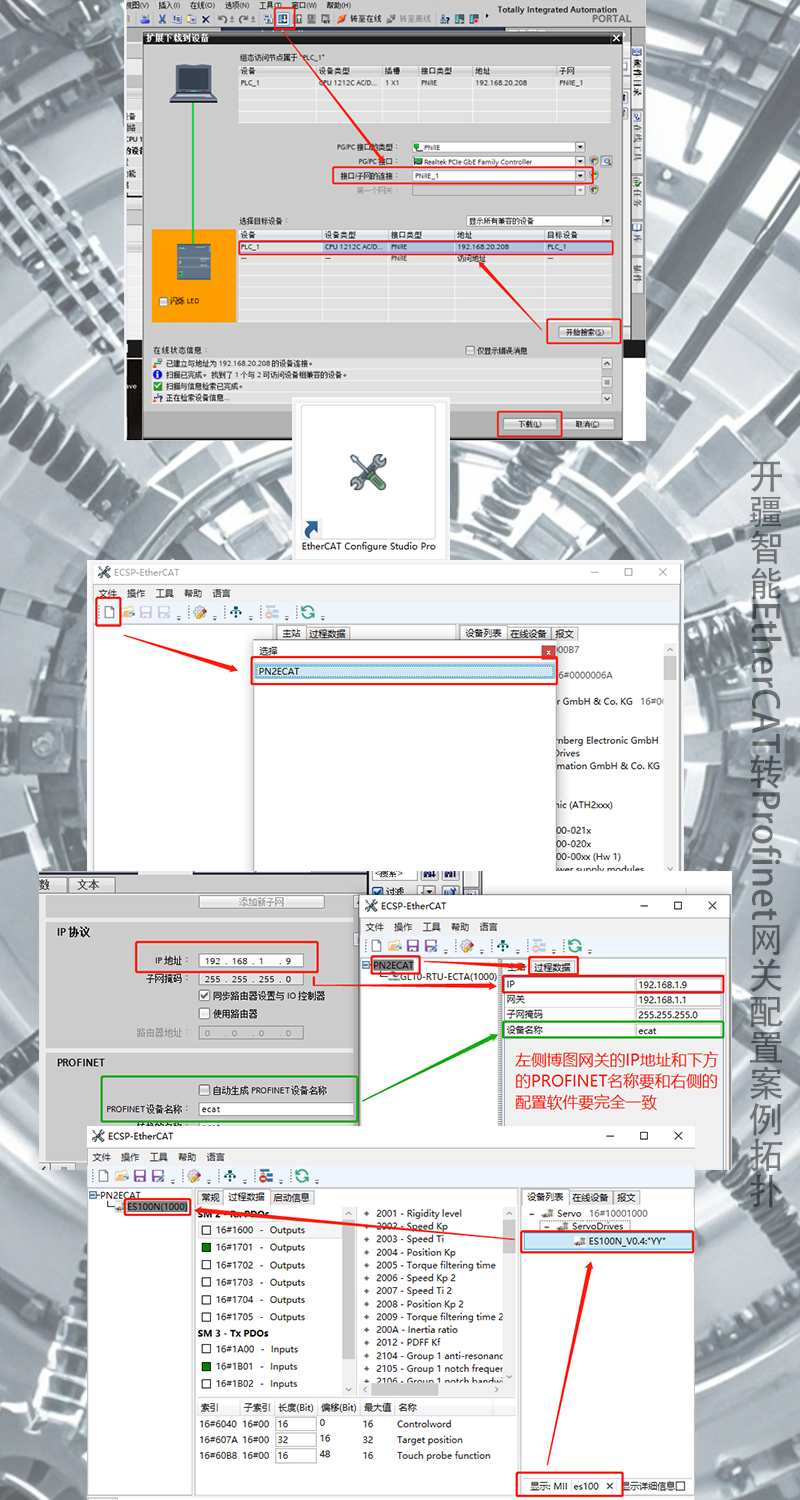Screen dimensions: 800x1500
Task: Switch to 在线设备 tab in the middle ECSP window
Action: 528,633
